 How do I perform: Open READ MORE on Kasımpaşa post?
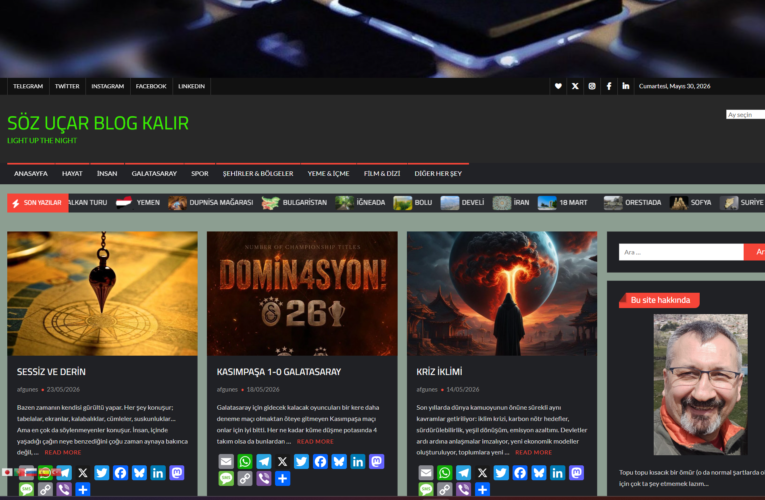315,441
